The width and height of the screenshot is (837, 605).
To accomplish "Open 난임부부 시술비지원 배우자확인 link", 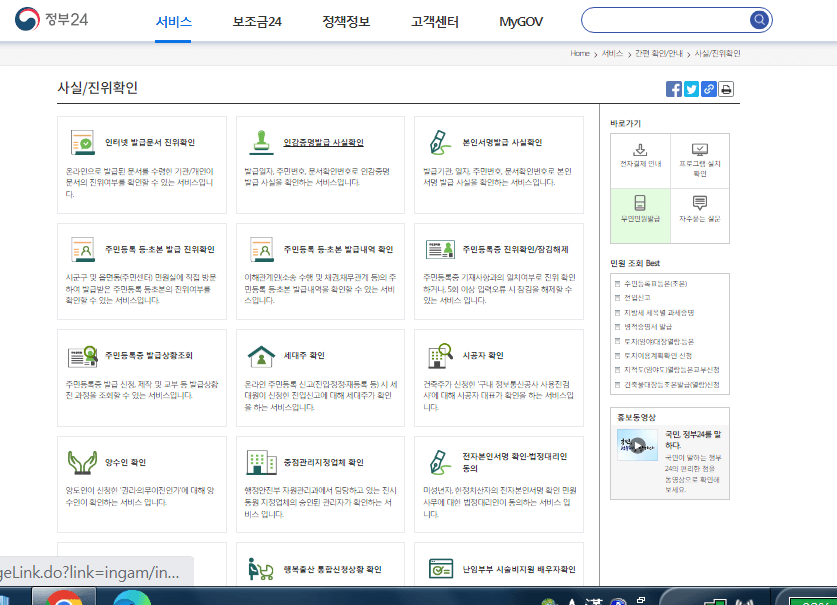I will pos(519,569).
